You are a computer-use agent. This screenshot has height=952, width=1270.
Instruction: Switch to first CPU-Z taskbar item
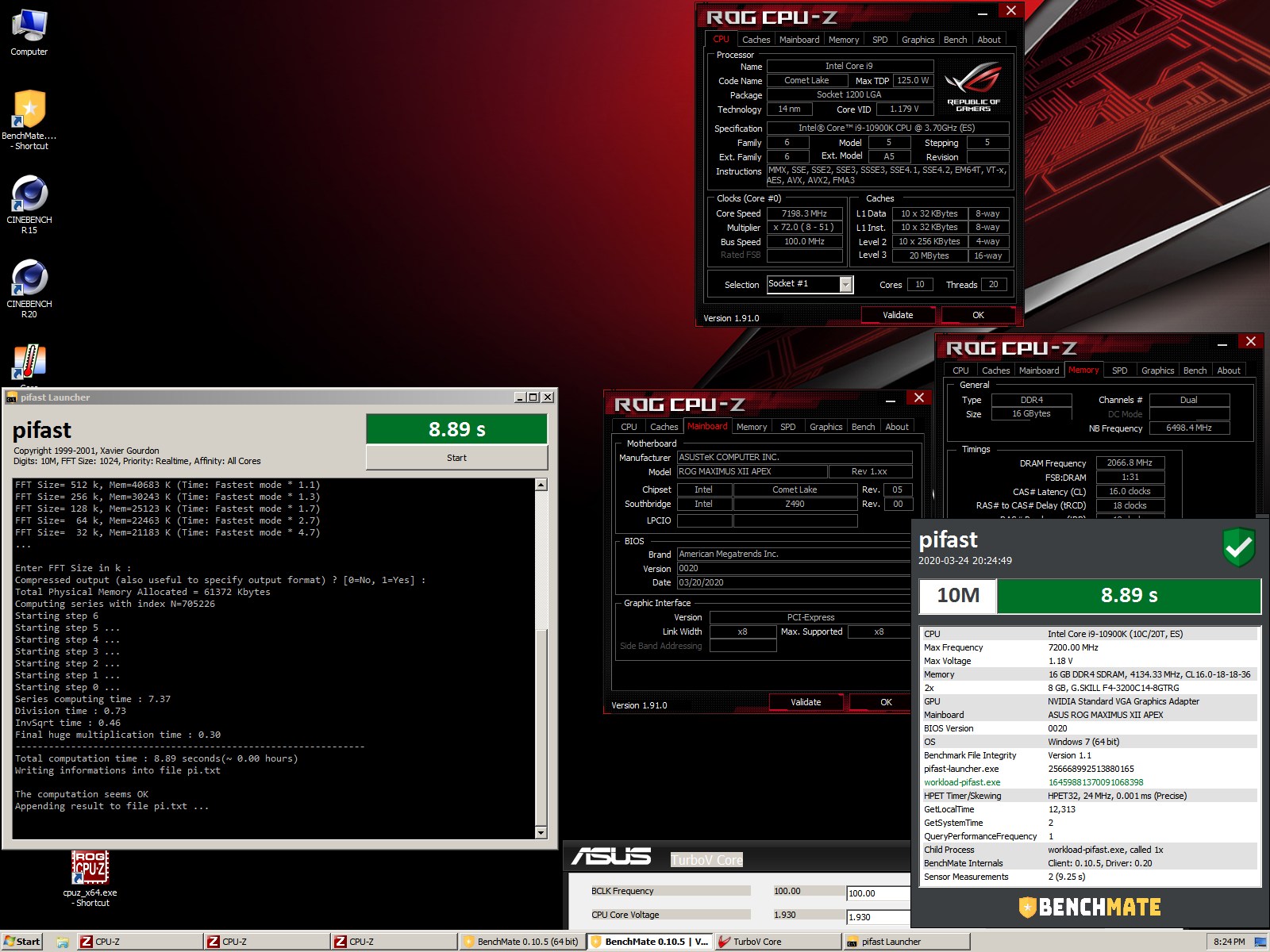[139, 942]
